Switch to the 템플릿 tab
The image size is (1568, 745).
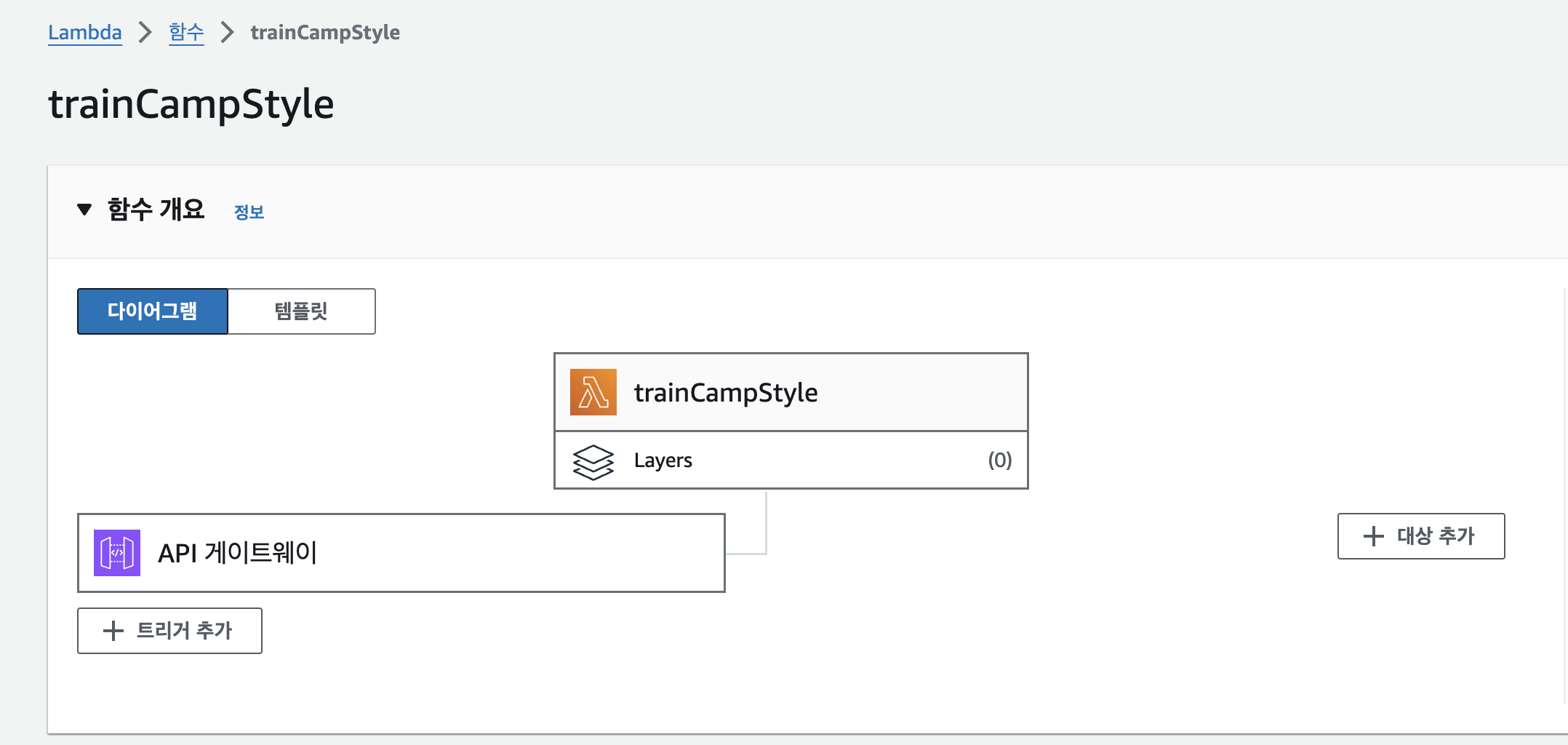pos(301,311)
